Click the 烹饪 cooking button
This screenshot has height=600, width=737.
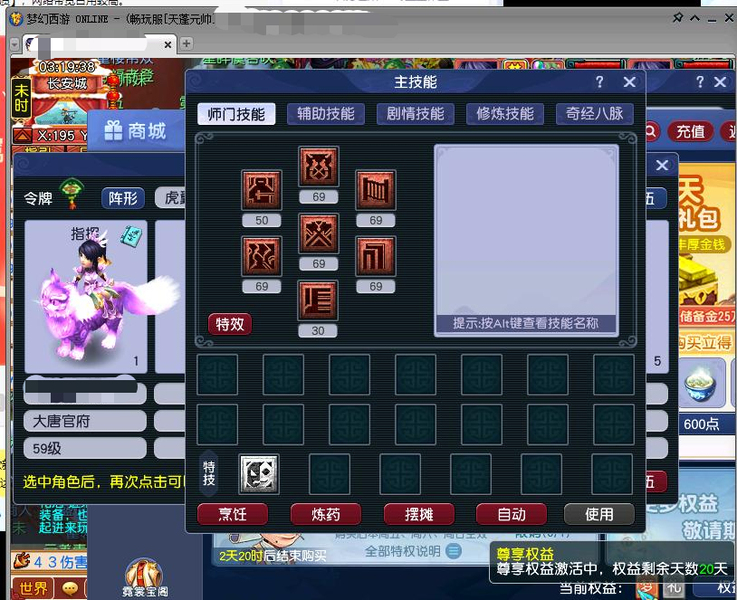233,514
